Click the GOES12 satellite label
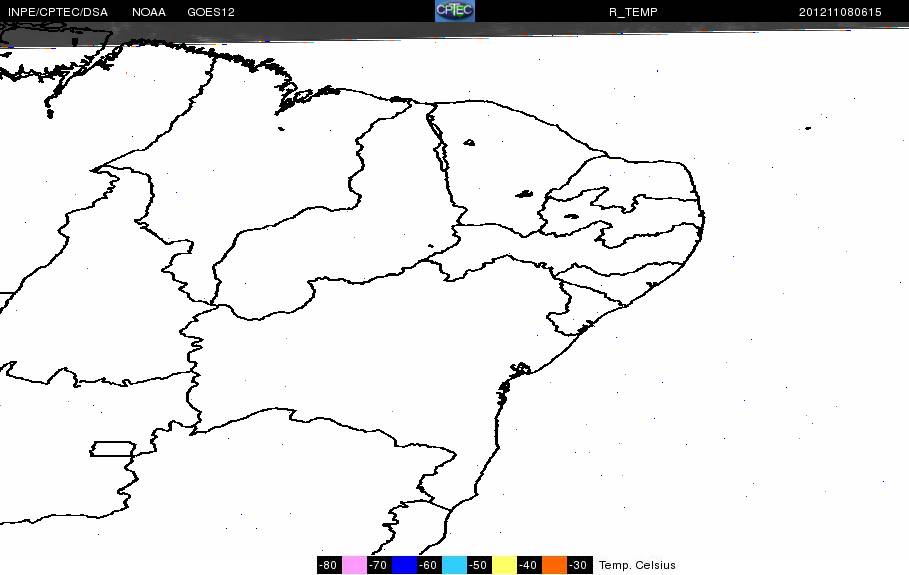 210,12
